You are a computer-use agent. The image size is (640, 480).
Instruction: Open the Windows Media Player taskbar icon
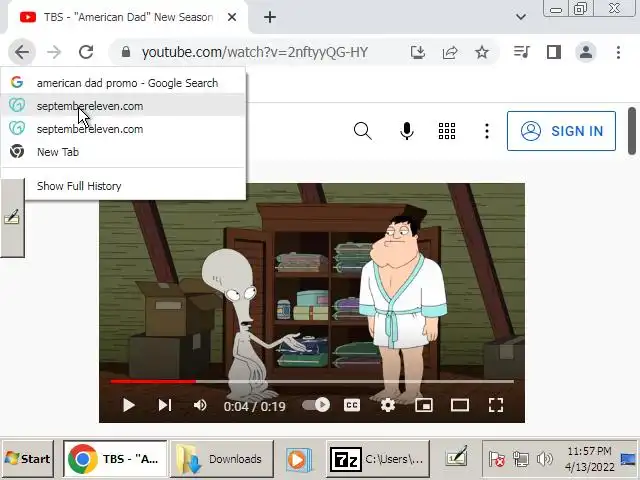[299, 459]
